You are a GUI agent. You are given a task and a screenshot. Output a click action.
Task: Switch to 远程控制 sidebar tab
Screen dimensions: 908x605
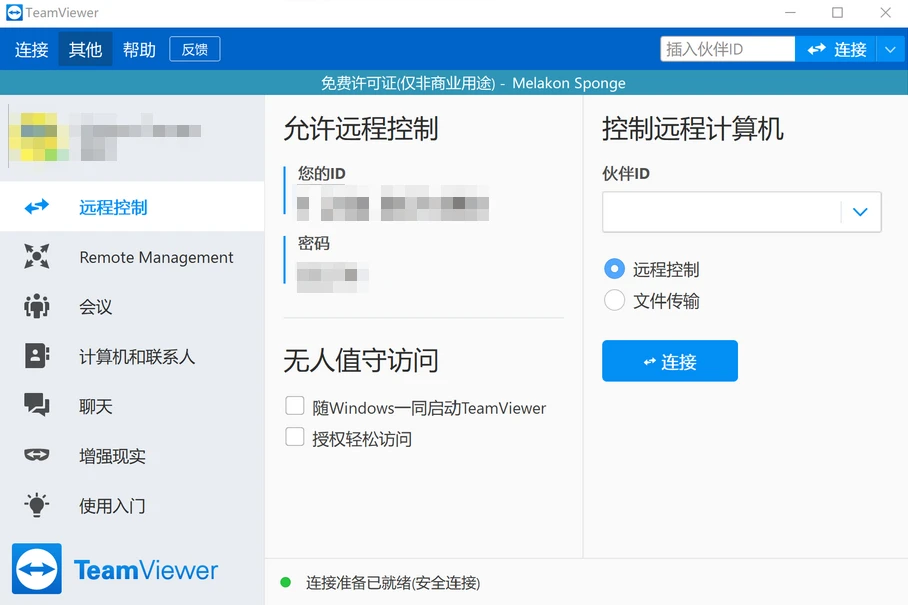click(132, 207)
